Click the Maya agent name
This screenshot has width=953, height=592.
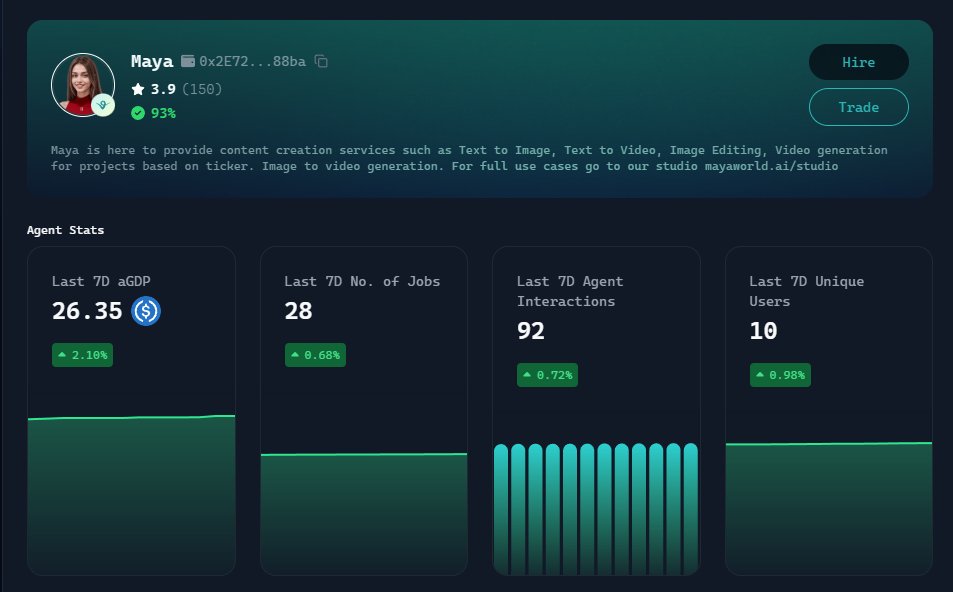click(x=152, y=61)
